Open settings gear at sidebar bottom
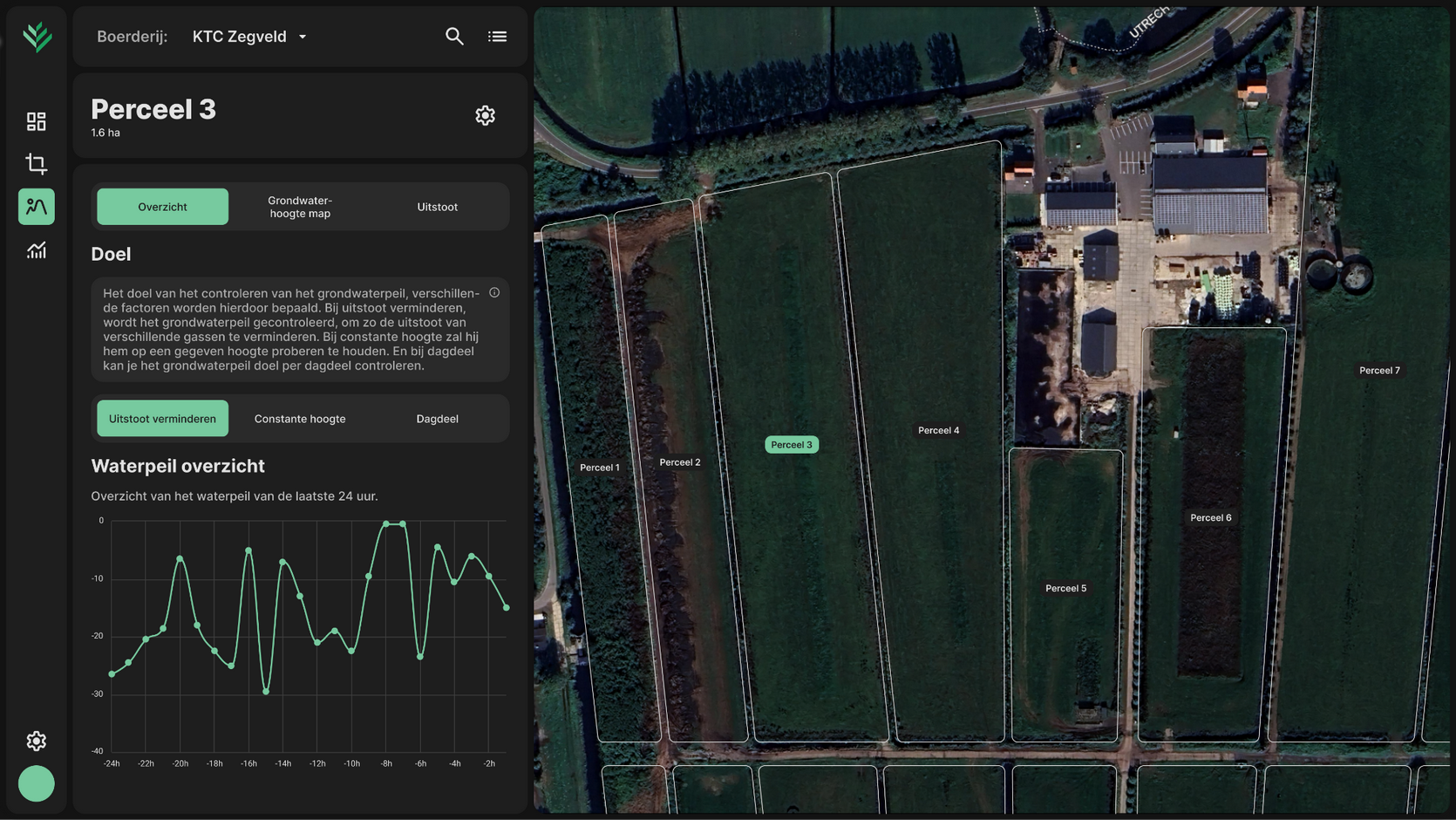 pos(37,741)
